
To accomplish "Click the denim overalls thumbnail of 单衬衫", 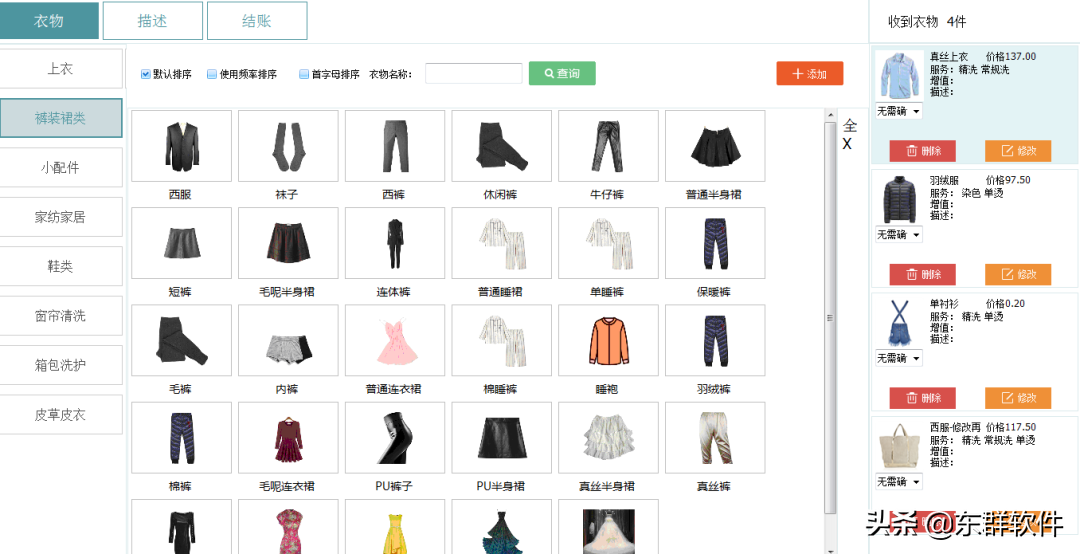I will [x=899, y=322].
